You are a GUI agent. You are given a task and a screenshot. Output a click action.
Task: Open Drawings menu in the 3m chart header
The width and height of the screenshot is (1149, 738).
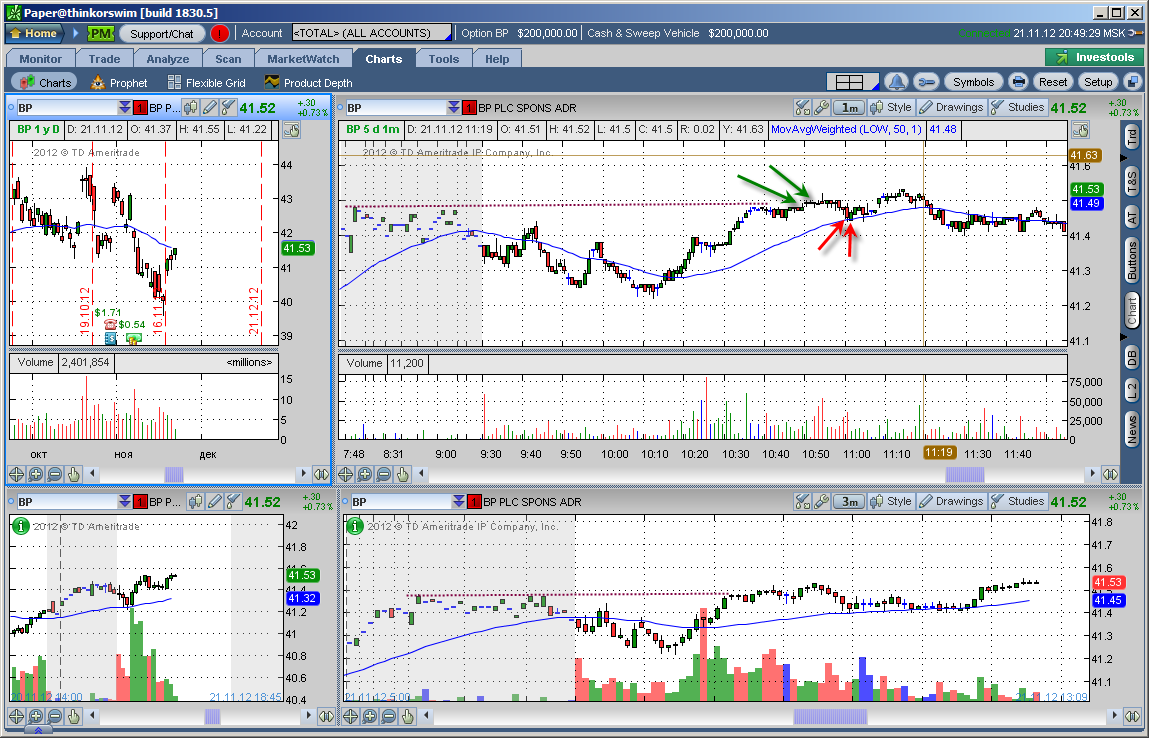click(x=952, y=501)
